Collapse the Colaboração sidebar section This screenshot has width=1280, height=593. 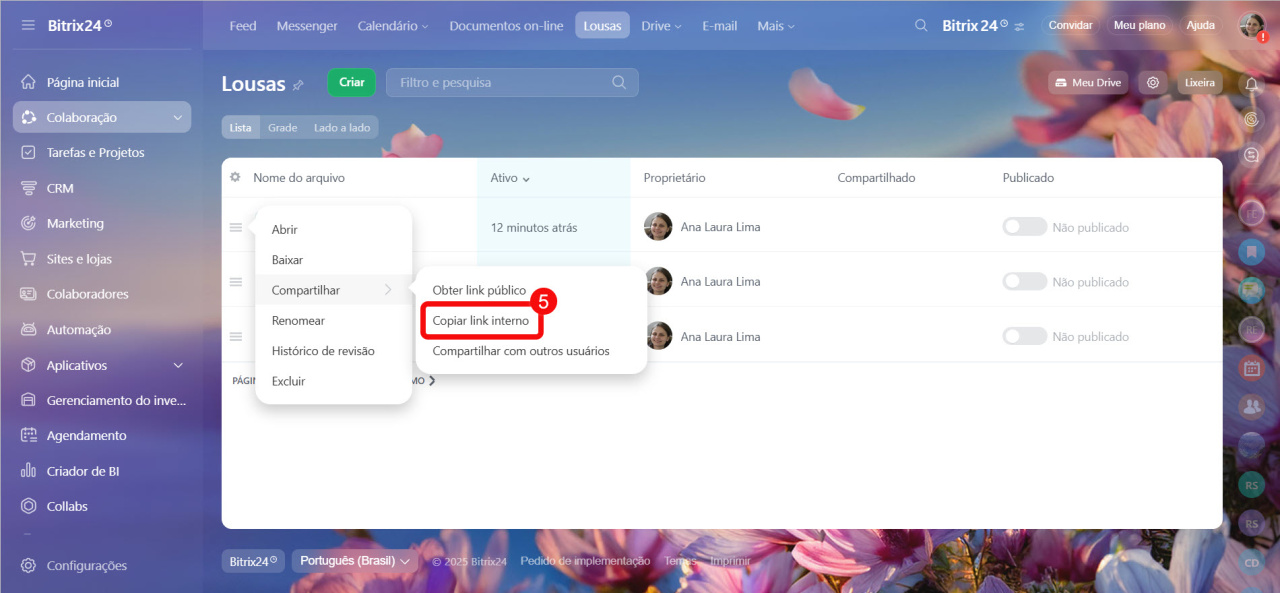point(178,118)
